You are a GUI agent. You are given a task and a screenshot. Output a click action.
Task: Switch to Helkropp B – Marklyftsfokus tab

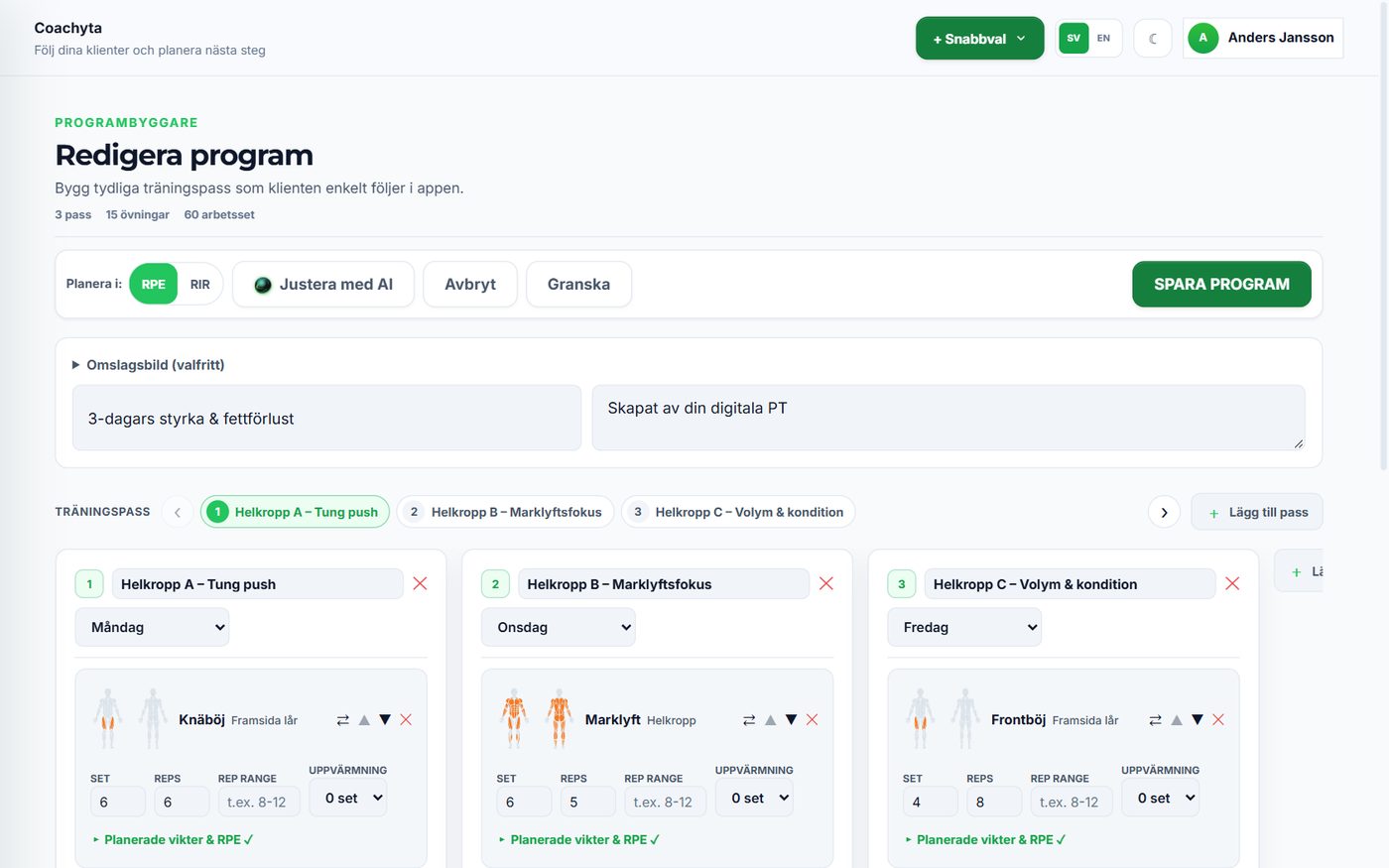click(x=506, y=512)
